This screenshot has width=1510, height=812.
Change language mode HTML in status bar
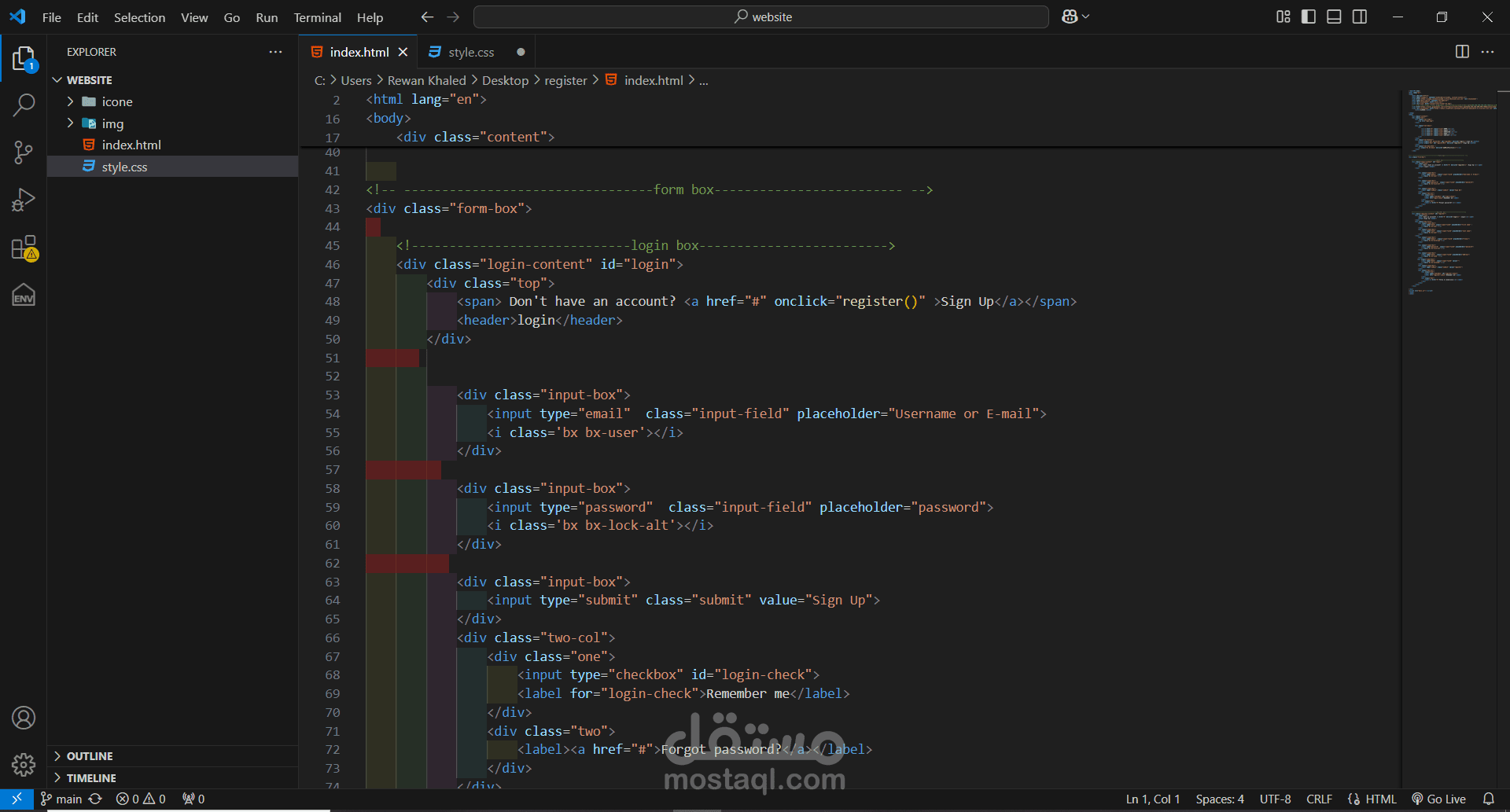(1380, 799)
